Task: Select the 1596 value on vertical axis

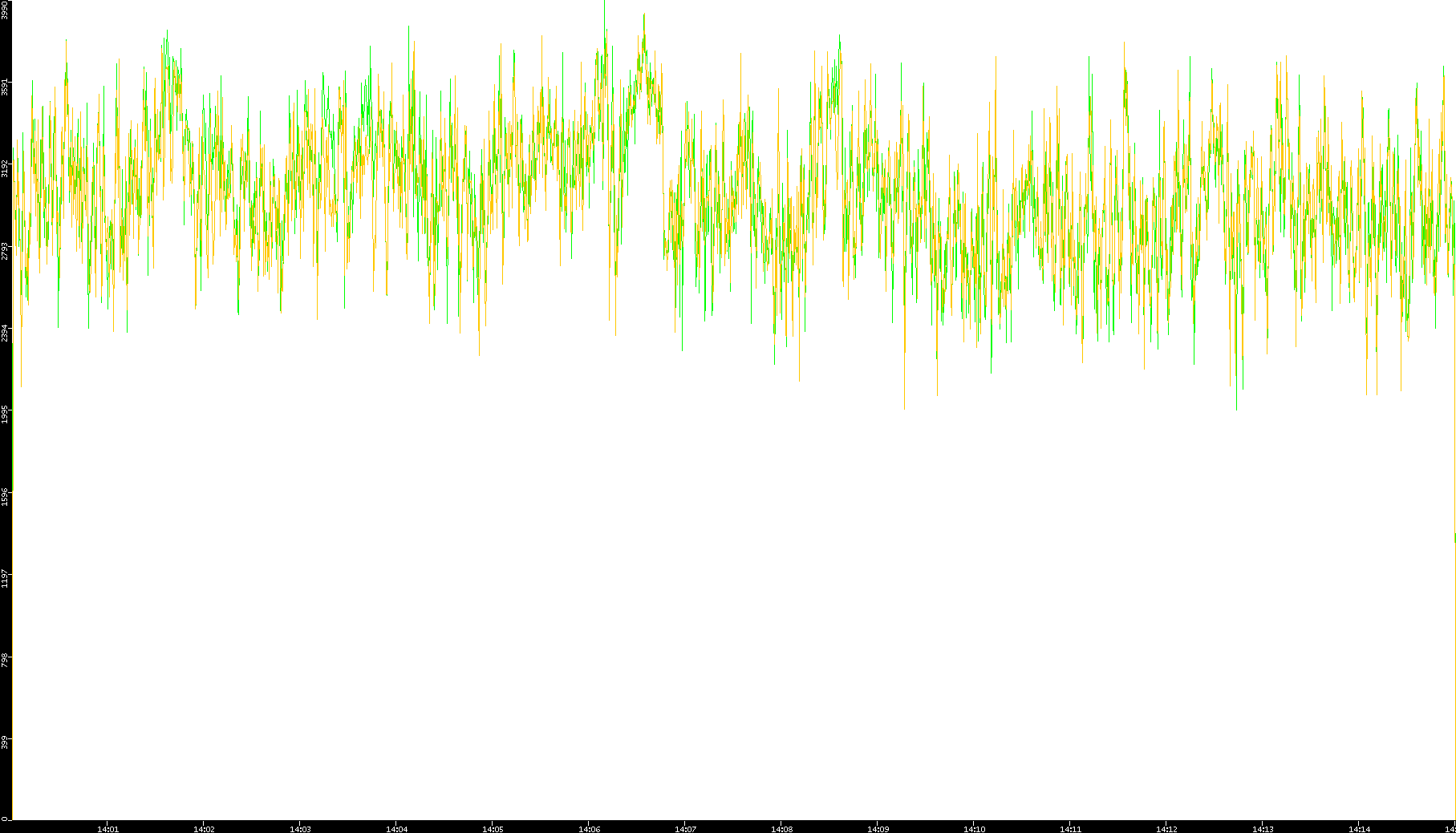Action: (6, 496)
